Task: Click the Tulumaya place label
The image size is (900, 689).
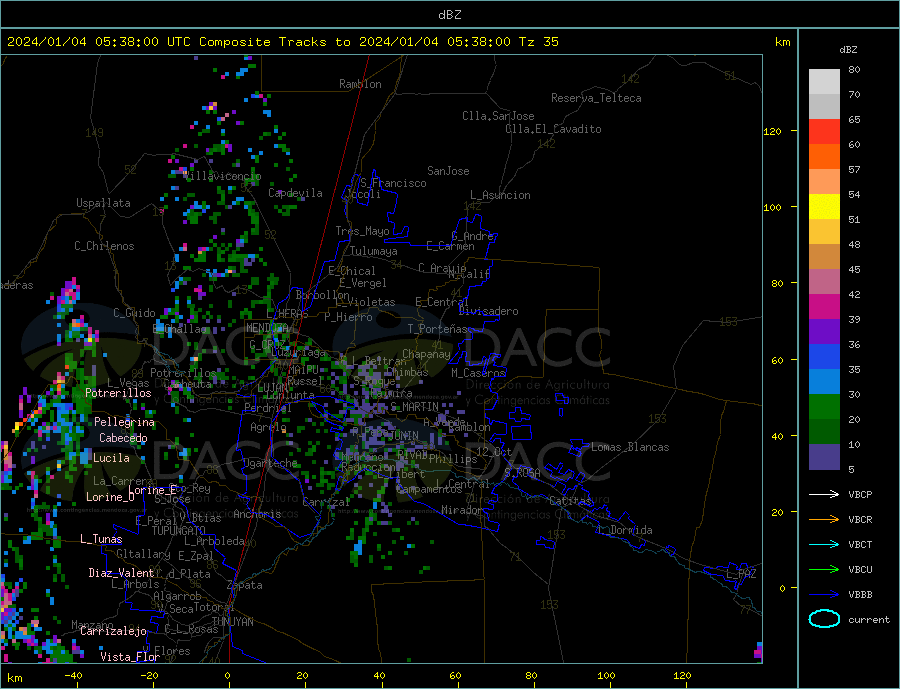Action: 374,251
